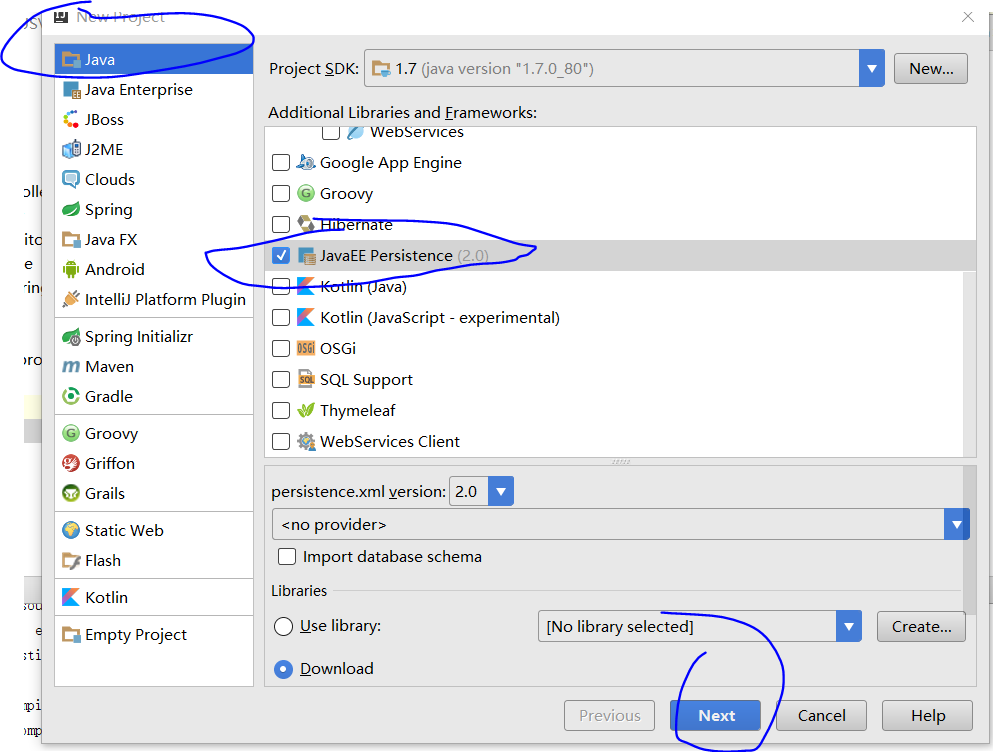Select the Java project type icon
Viewport: 993px width, 752px height.
click(71, 60)
